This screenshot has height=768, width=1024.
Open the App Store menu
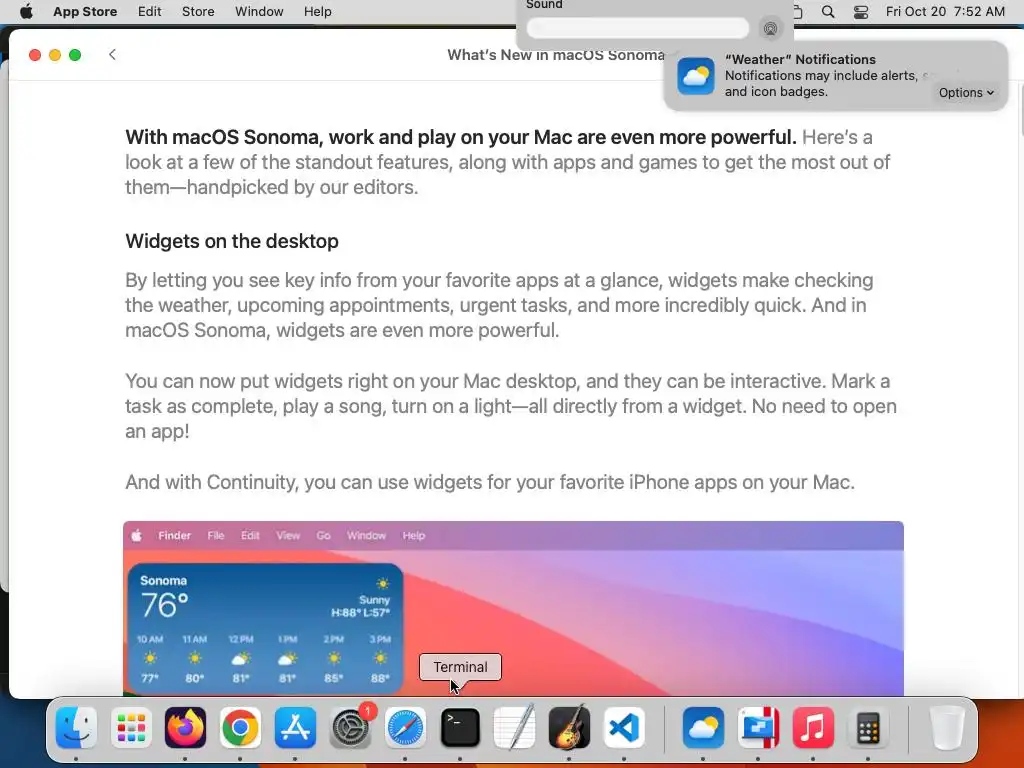(x=85, y=12)
